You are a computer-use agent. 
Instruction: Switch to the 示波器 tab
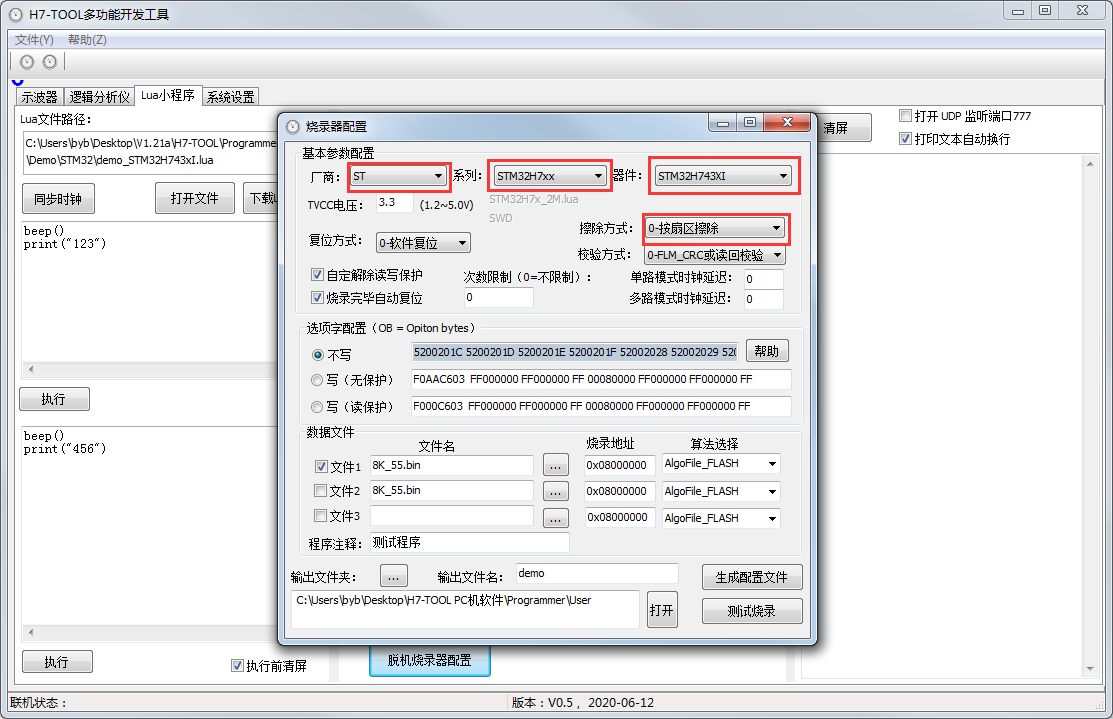coord(39,97)
